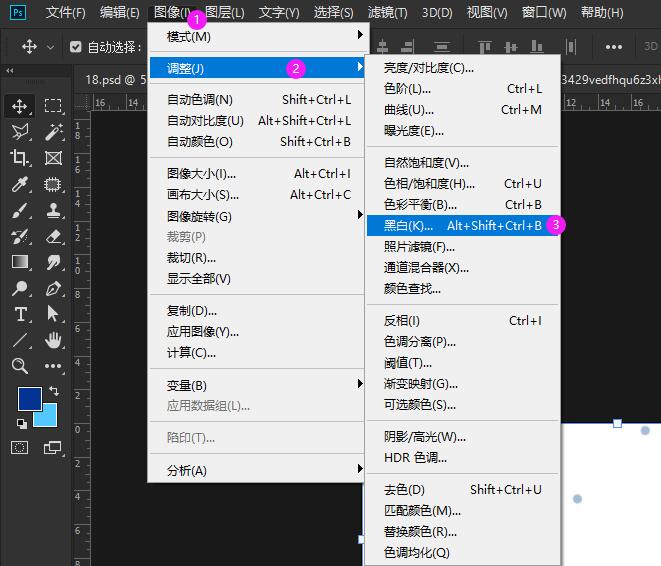Select the Clone Stamp tool
661x566 pixels.
pyautogui.click(x=53, y=210)
